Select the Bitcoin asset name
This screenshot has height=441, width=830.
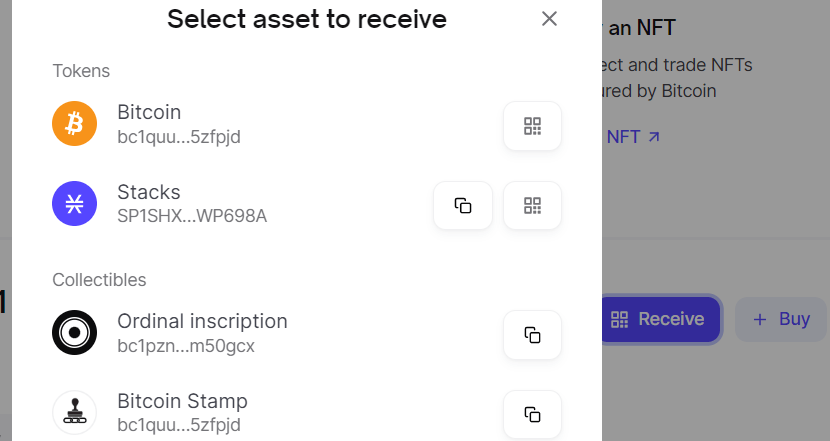(x=149, y=112)
